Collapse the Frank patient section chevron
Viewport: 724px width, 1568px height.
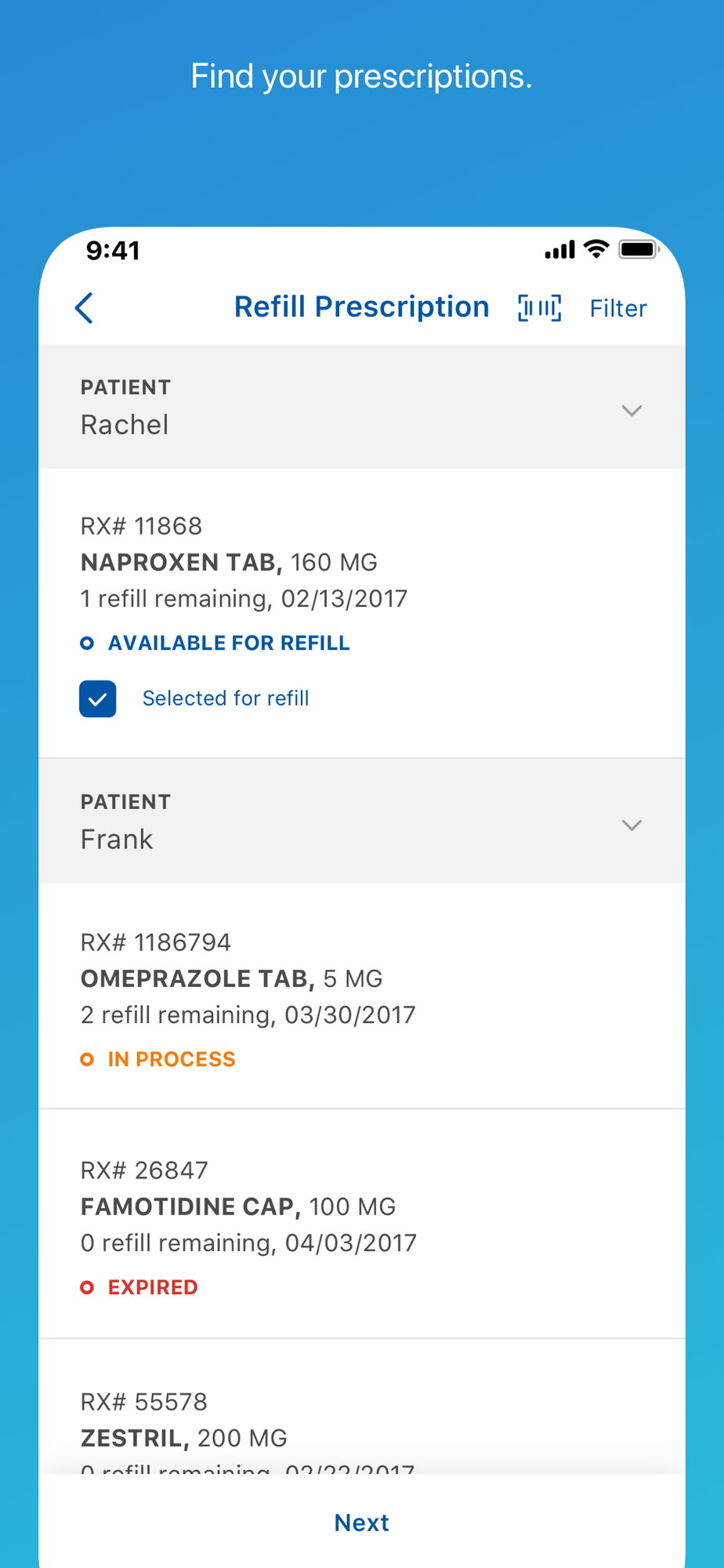pos(632,825)
